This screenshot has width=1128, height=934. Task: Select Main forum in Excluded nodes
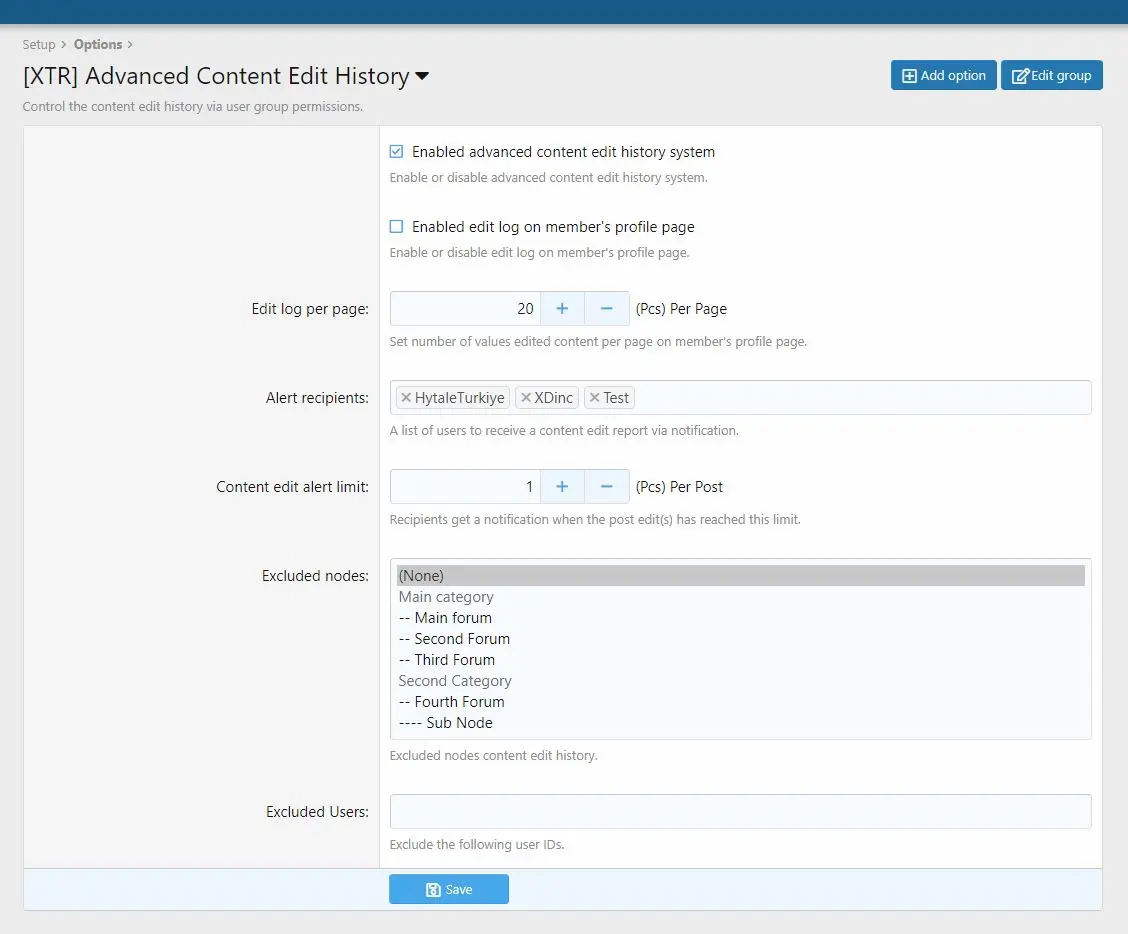click(740, 617)
